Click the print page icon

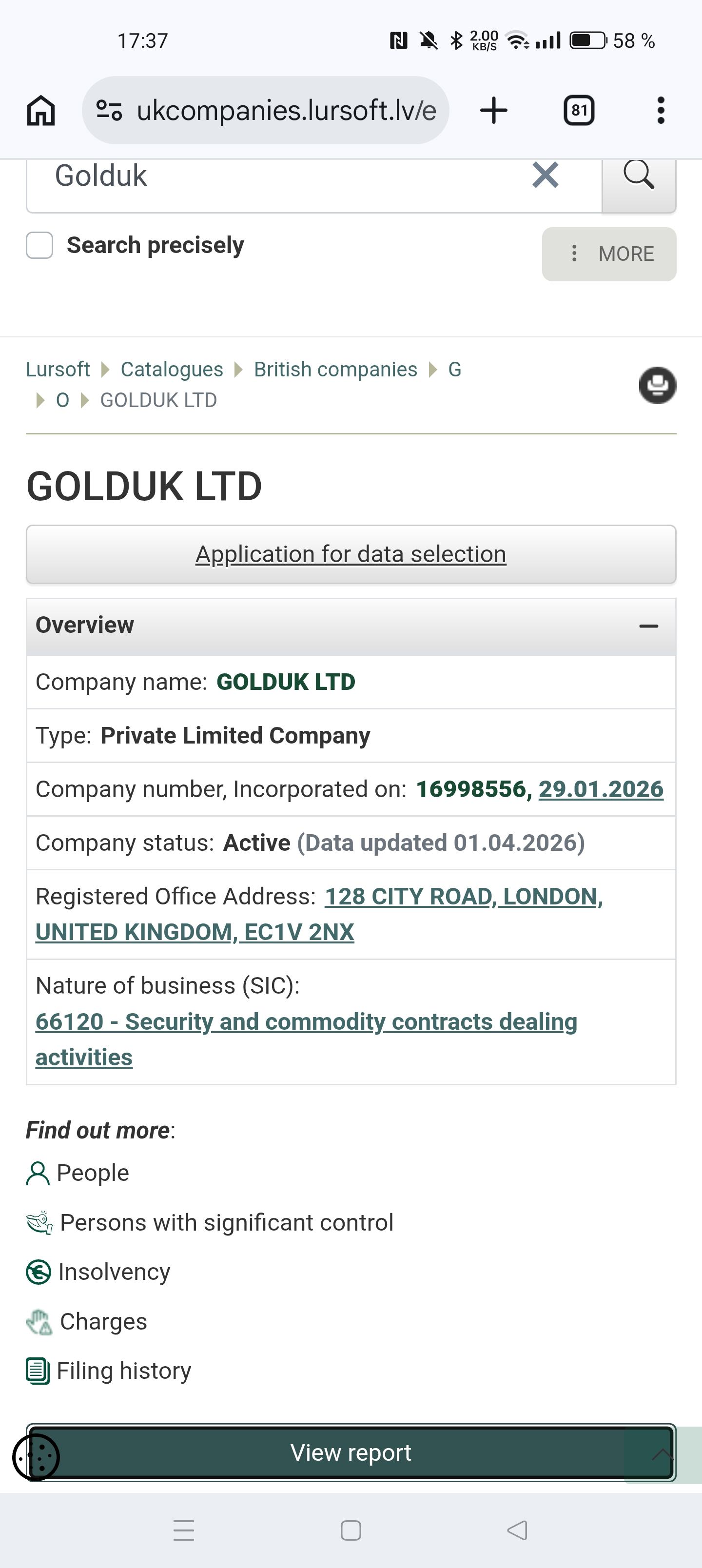(657, 385)
